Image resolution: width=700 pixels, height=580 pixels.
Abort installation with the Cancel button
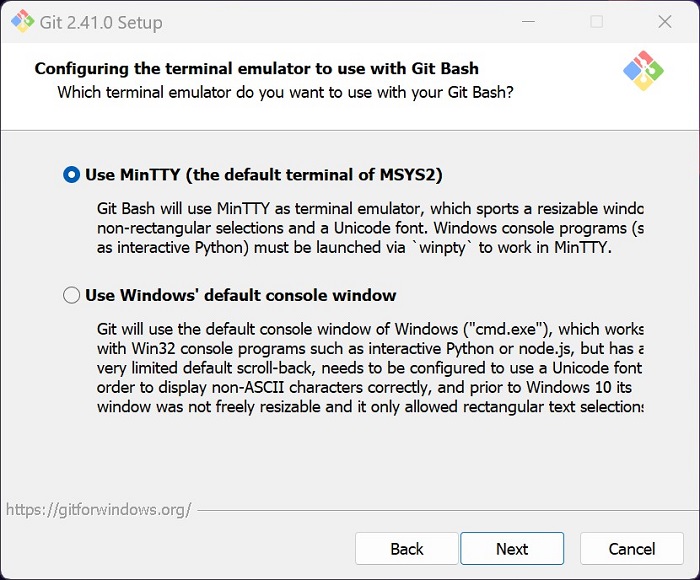click(x=632, y=549)
